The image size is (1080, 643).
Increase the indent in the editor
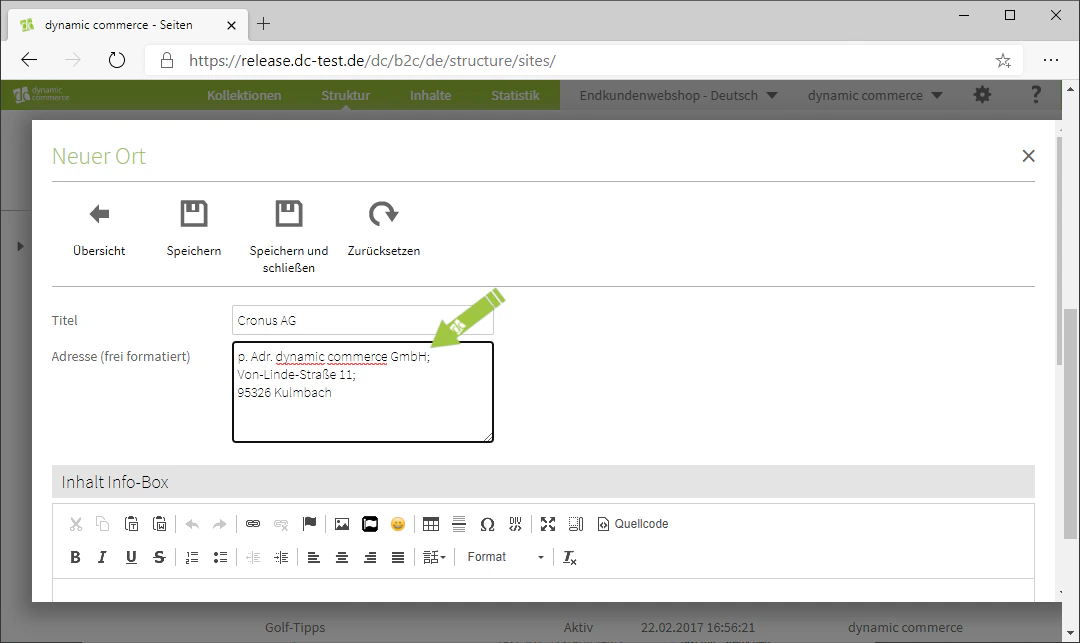pyautogui.click(x=281, y=557)
